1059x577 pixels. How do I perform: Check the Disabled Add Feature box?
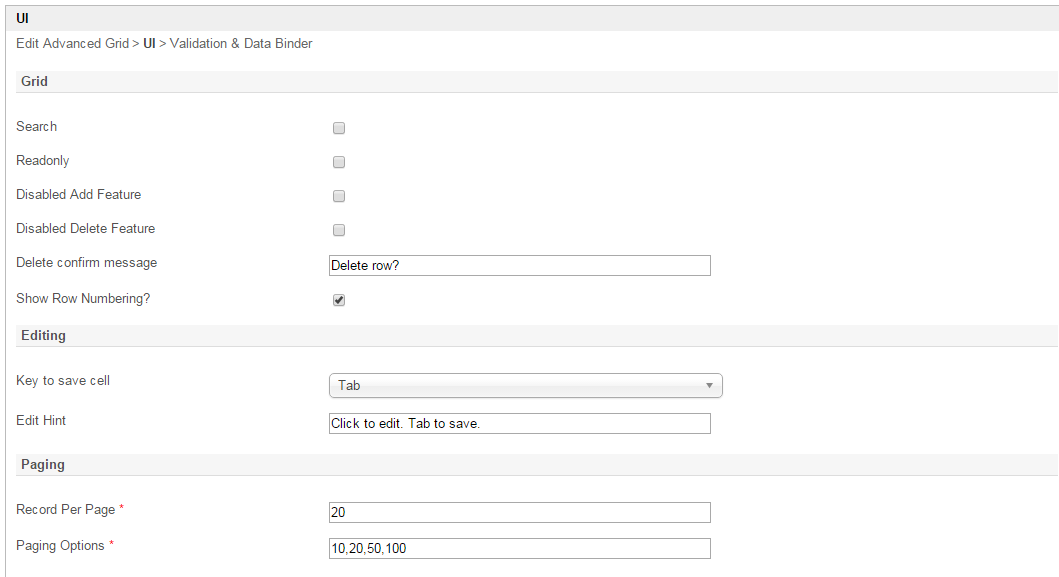(339, 196)
